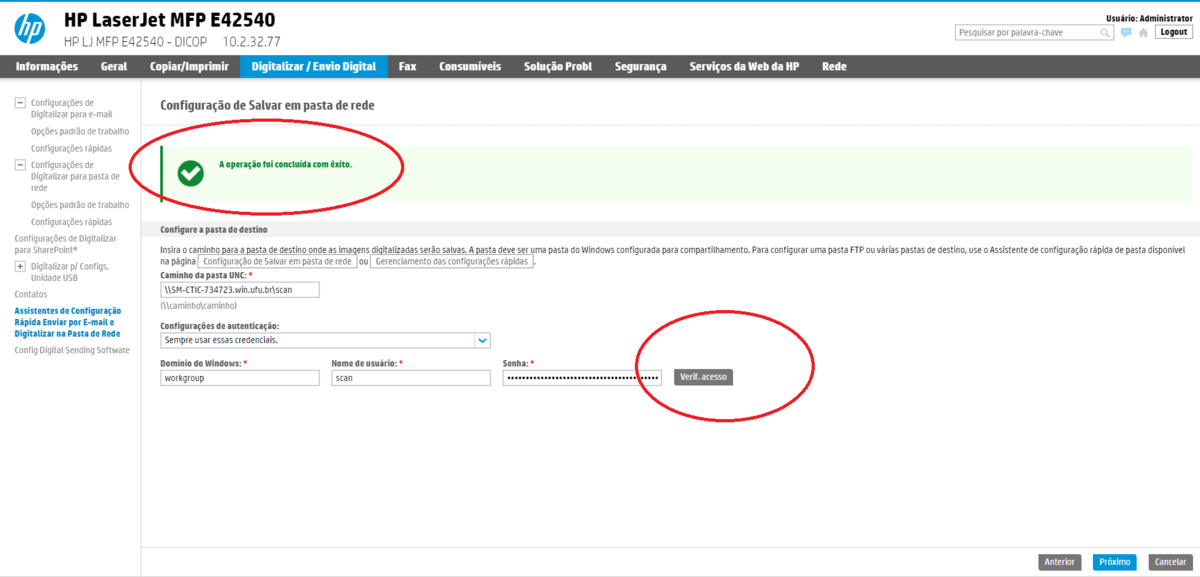This screenshot has height=577, width=1200.
Task: Open the Segurança tab
Action: point(640,67)
